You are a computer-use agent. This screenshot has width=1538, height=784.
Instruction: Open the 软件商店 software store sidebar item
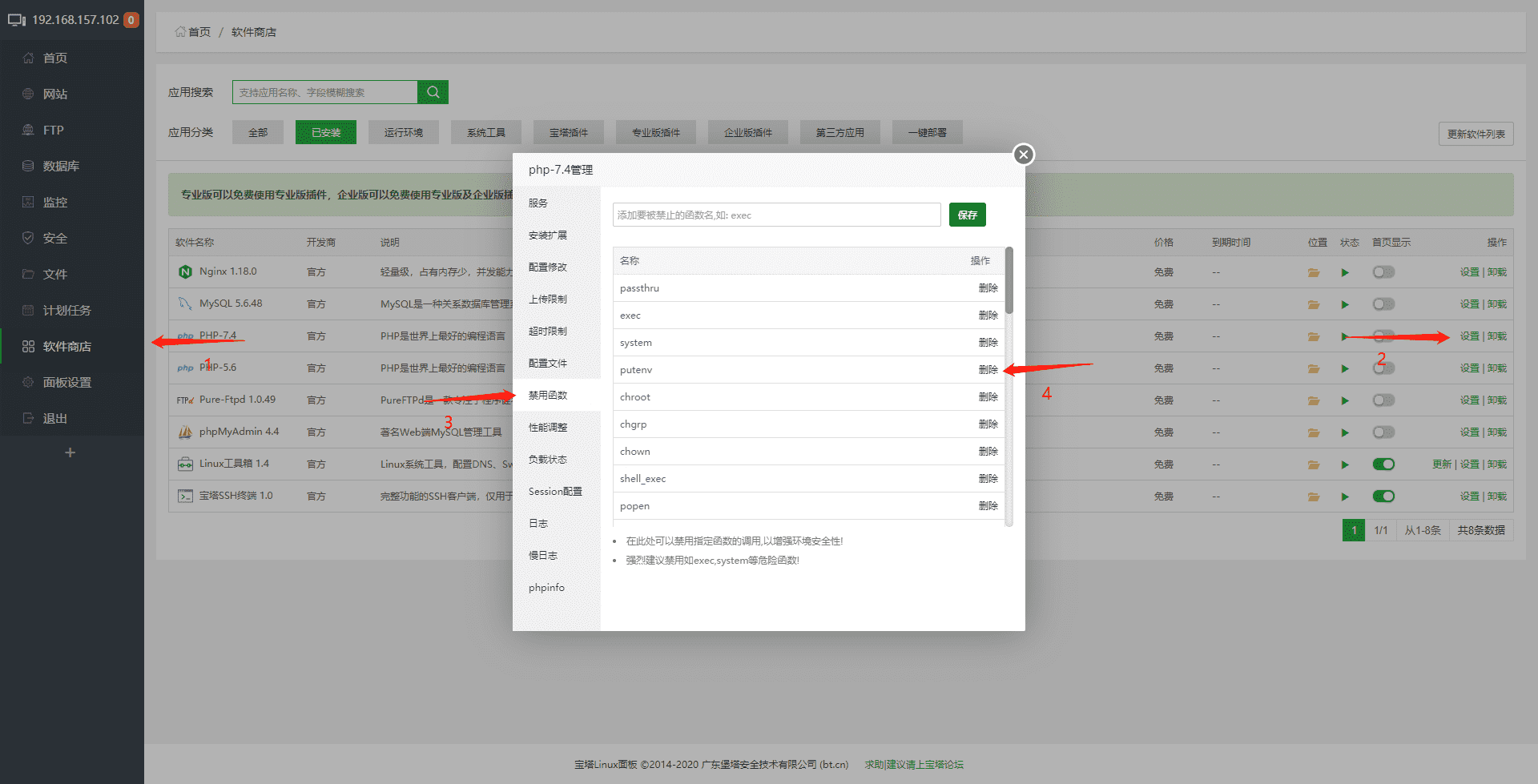(x=66, y=346)
